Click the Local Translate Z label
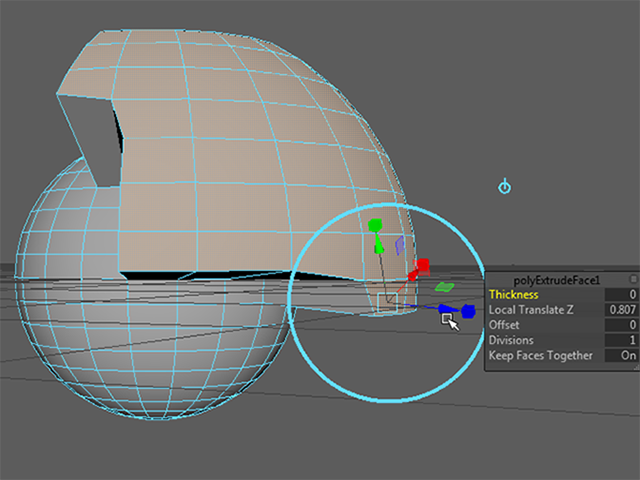 point(531,310)
